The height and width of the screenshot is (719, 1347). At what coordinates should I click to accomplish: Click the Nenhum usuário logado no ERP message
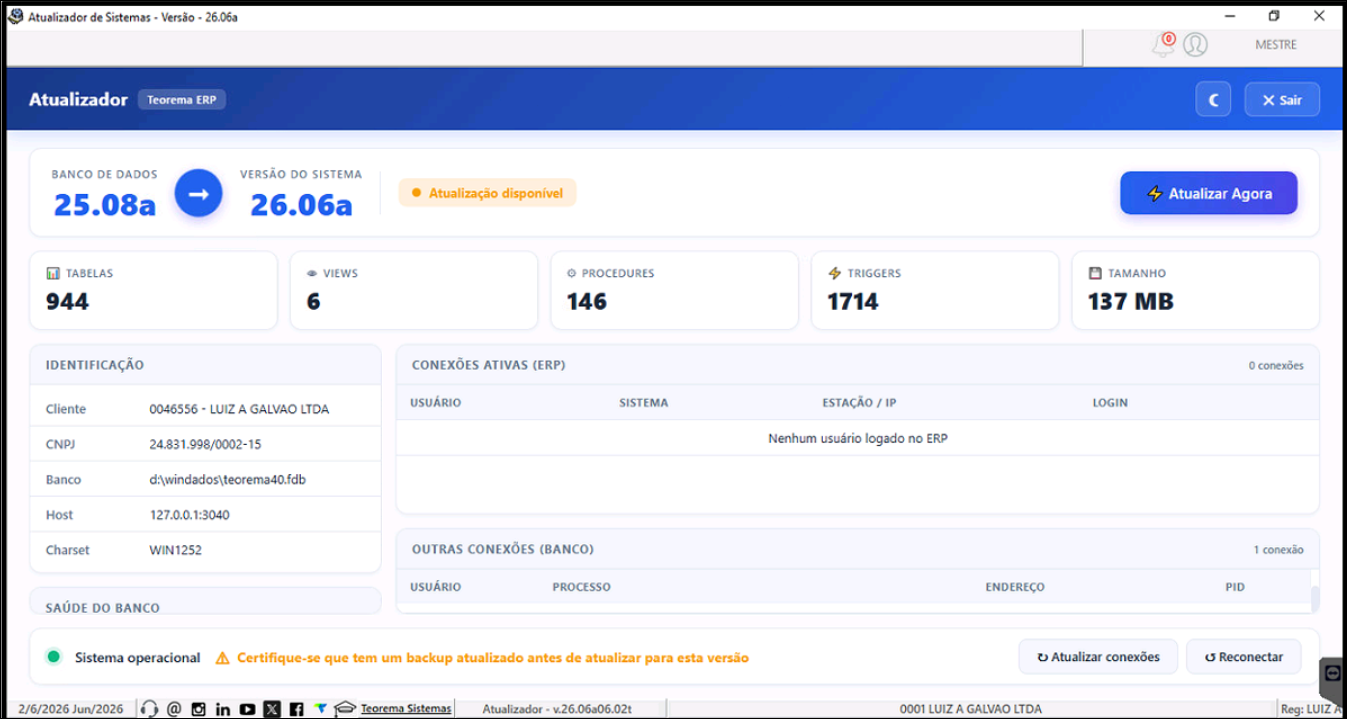click(x=858, y=438)
